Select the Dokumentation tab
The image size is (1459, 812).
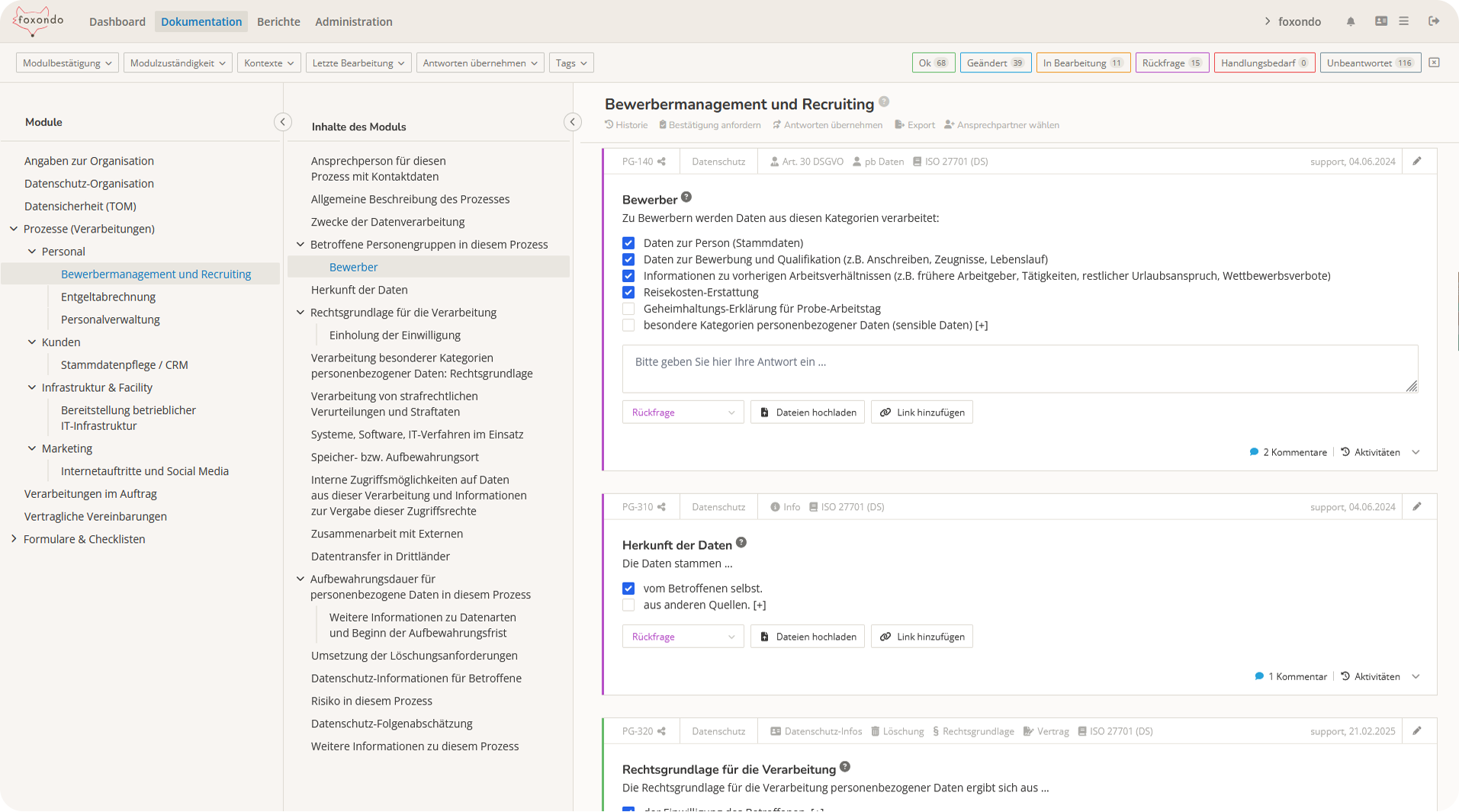coord(201,21)
